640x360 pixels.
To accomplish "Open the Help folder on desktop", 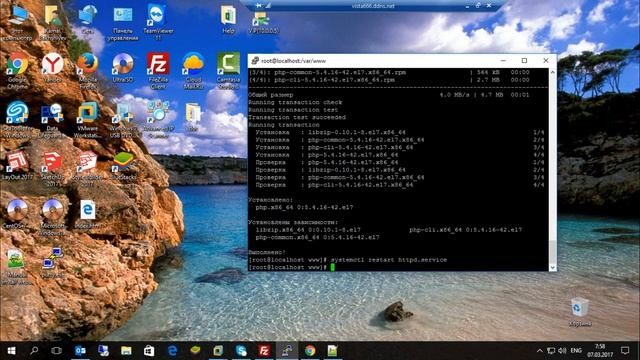I will click(x=229, y=19).
